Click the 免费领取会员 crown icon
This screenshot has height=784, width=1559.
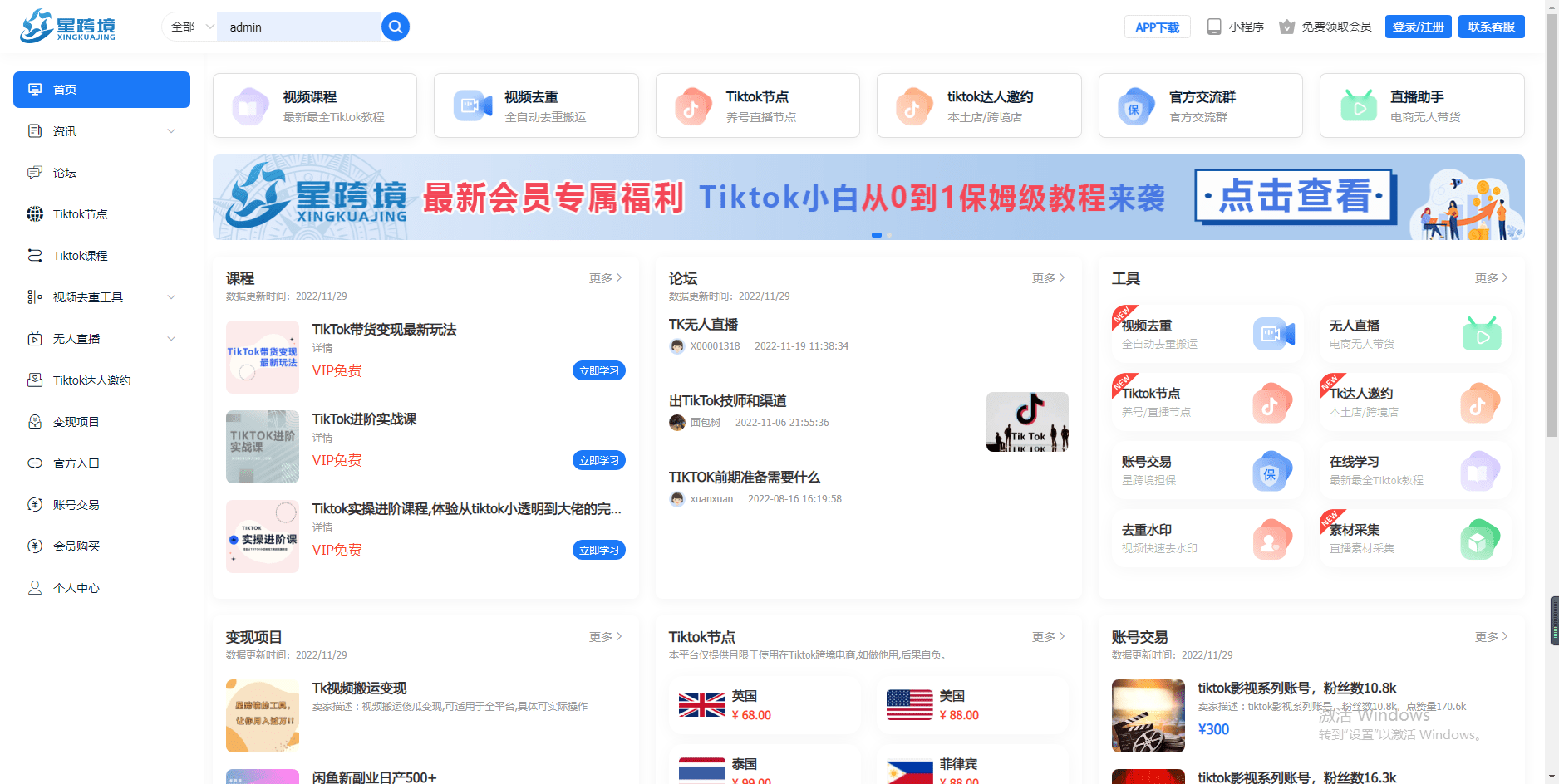pyautogui.click(x=1286, y=27)
